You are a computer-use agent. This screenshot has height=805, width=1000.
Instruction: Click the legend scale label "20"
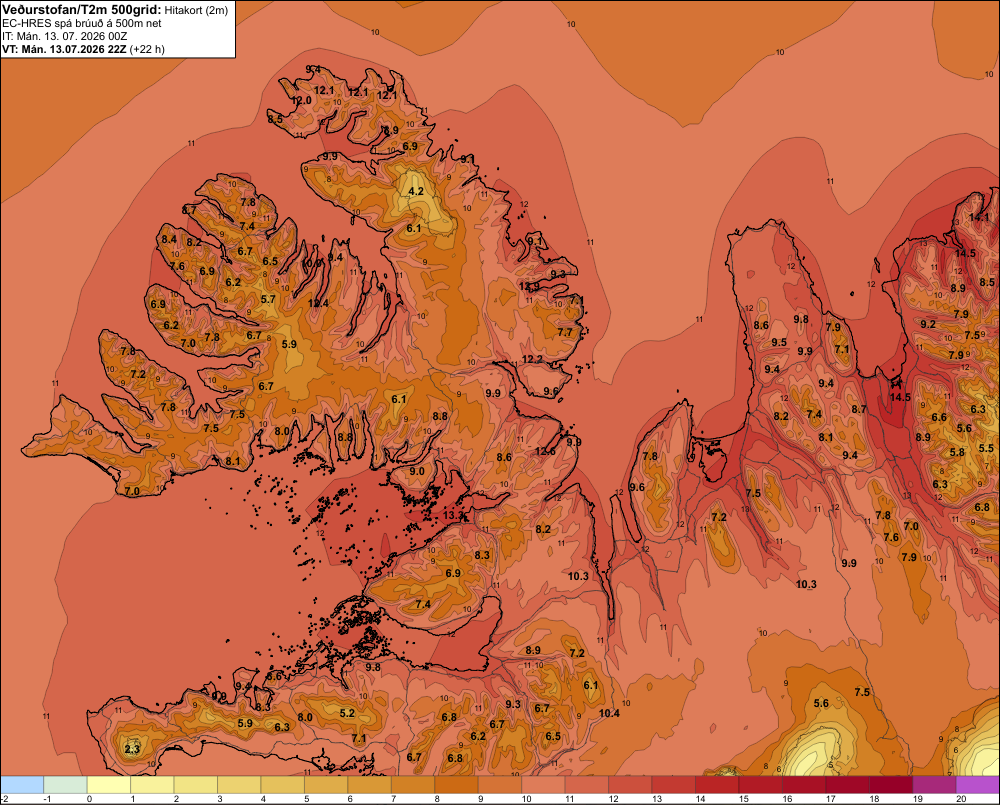coord(961,799)
